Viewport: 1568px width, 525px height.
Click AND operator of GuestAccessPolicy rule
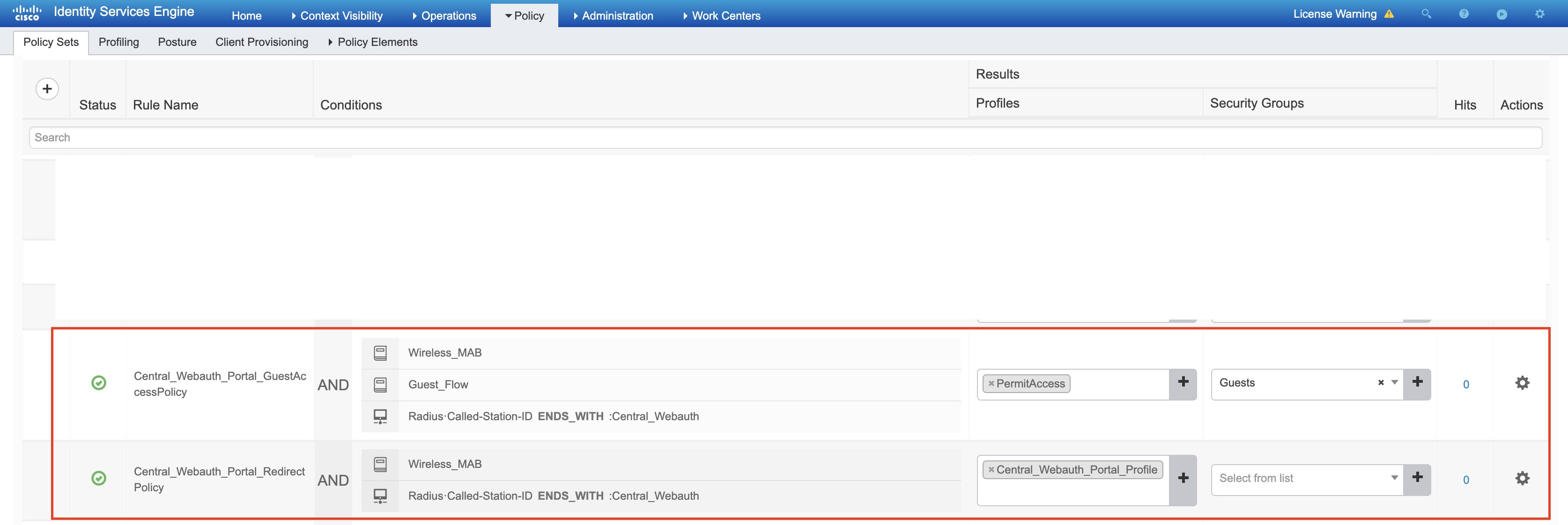click(x=333, y=385)
